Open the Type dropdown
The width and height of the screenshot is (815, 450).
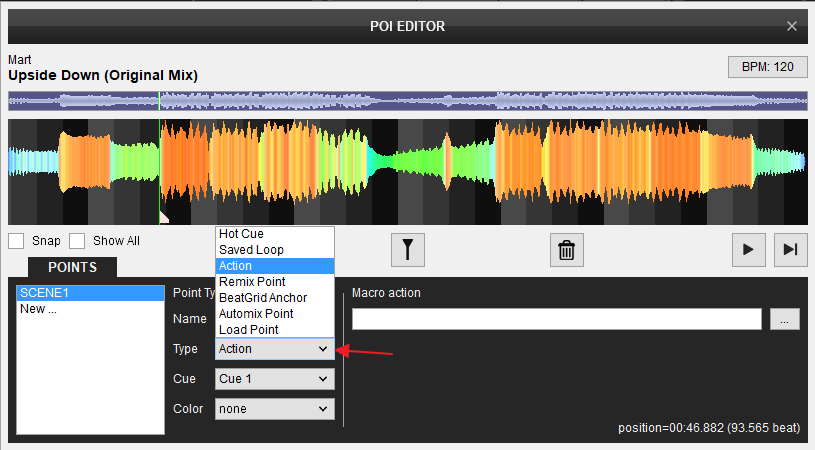pyautogui.click(x=274, y=349)
